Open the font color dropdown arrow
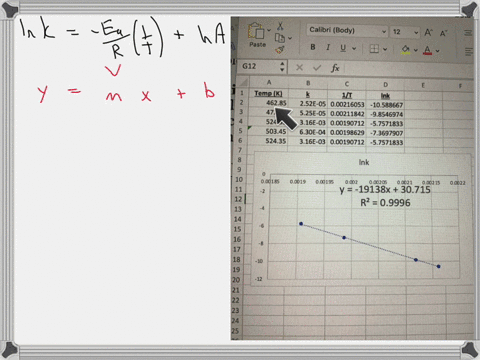Screen dimensions: 480x360 438,51
